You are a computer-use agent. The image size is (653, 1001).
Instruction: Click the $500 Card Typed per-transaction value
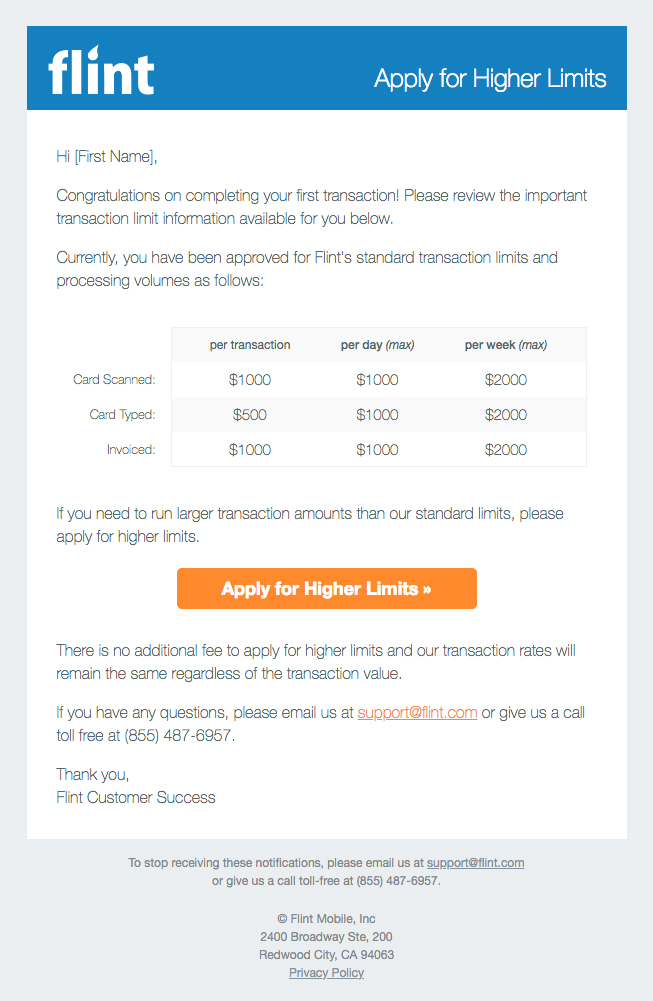pos(250,415)
